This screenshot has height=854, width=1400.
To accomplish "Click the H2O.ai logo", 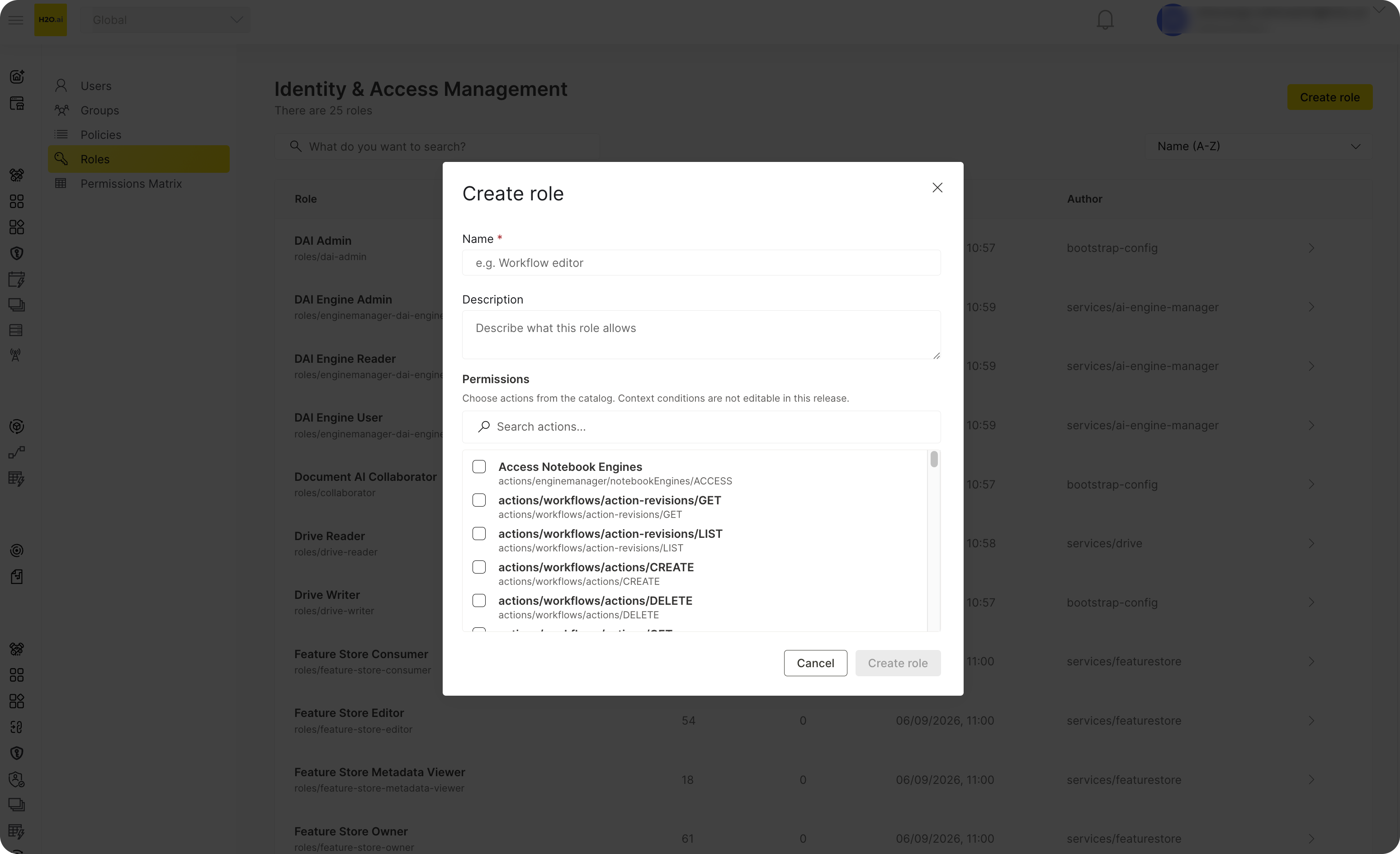I will (x=51, y=20).
